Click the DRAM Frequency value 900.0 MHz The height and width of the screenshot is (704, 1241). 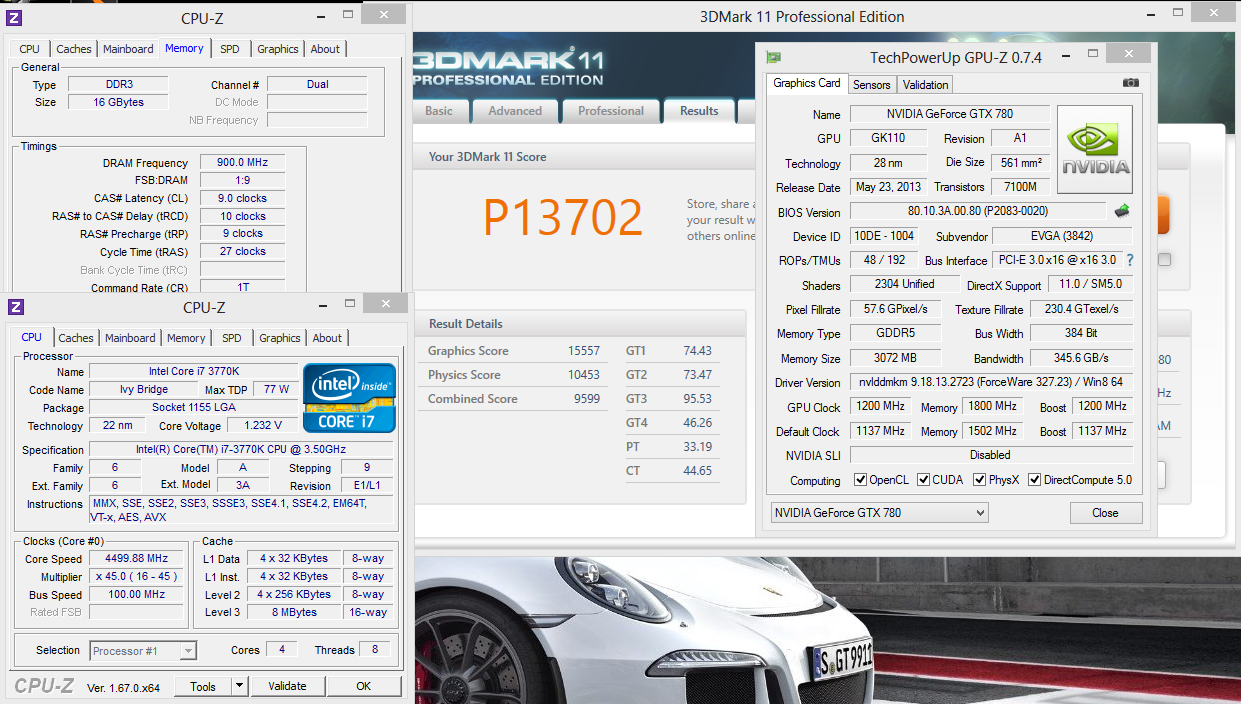242,163
